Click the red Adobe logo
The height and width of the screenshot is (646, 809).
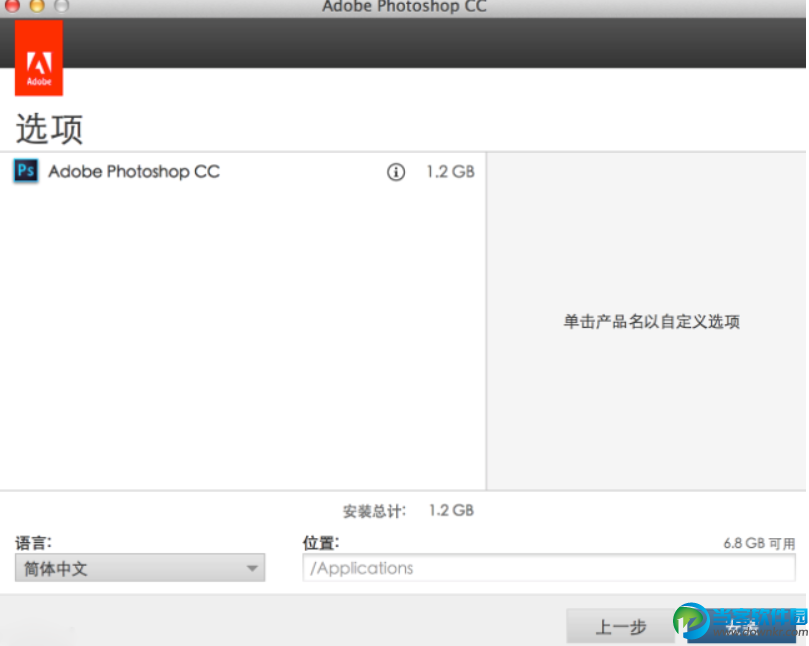[x=39, y=58]
